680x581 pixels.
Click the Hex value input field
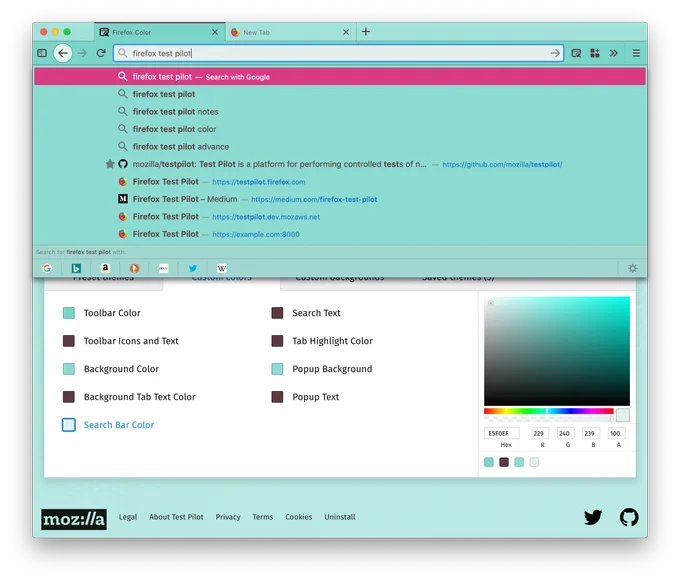[x=502, y=433]
